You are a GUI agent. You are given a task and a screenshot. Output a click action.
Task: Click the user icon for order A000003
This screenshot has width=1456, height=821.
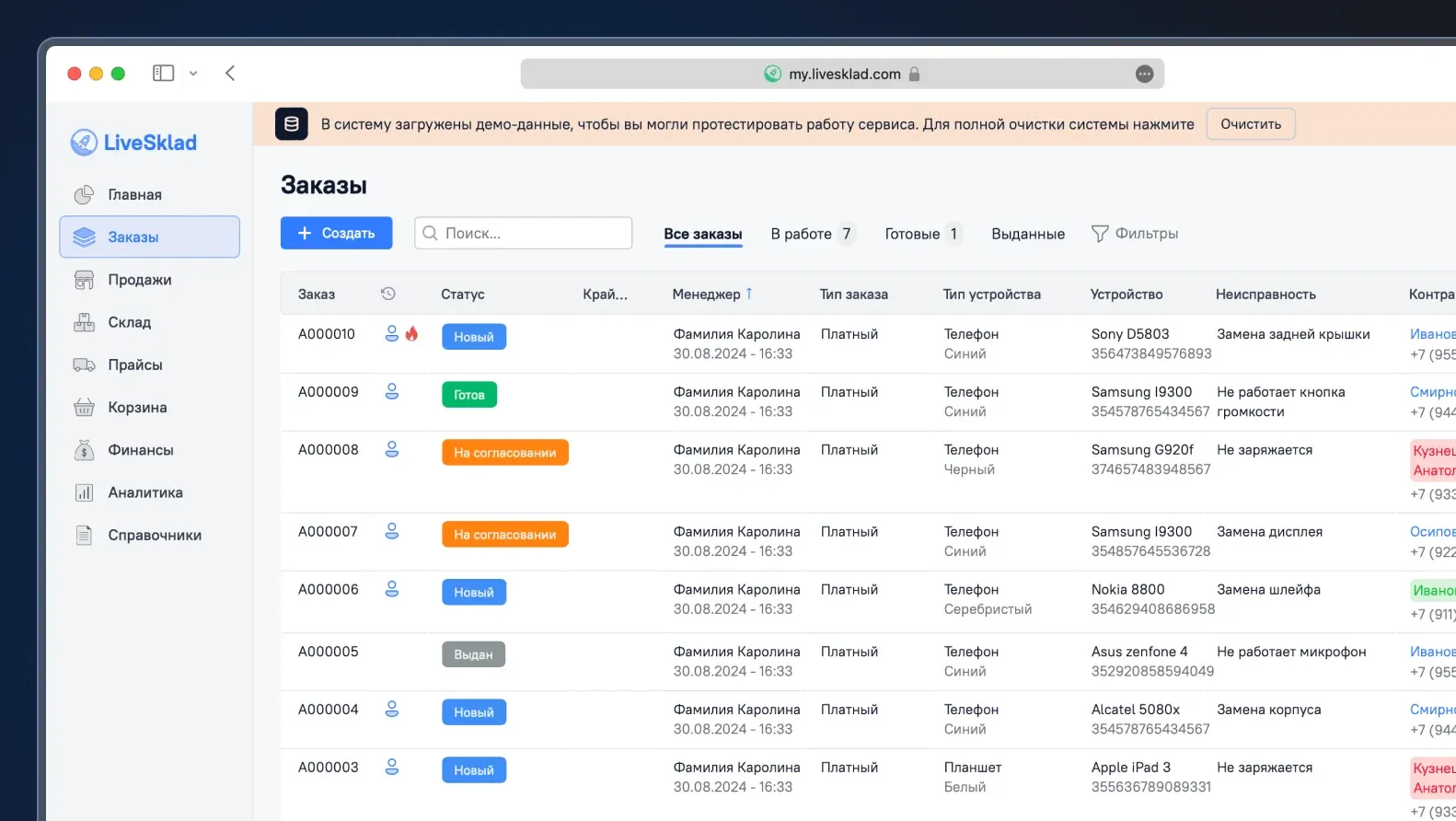[x=392, y=767]
